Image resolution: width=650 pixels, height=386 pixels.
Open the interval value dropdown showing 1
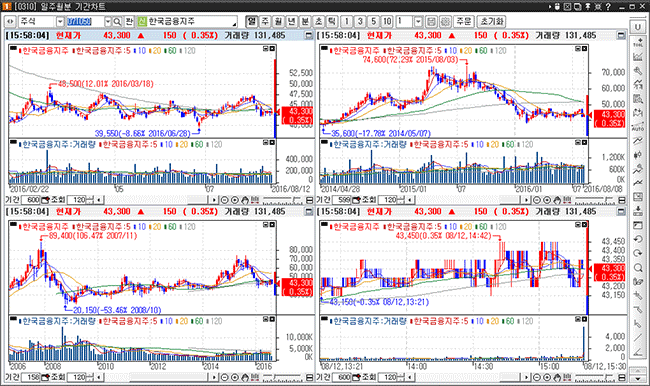pos(418,22)
